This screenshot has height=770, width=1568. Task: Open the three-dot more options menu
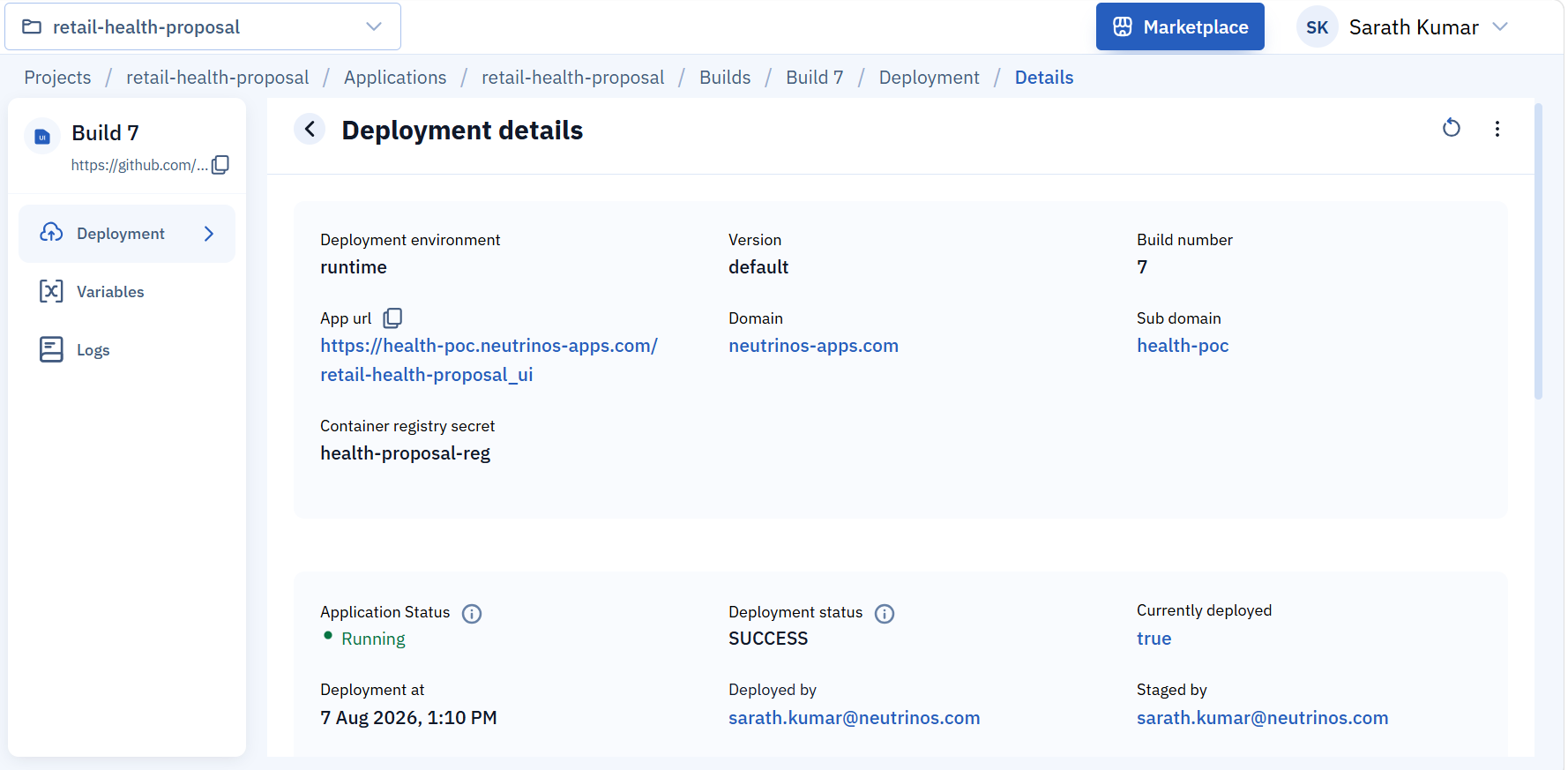(x=1497, y=129)
